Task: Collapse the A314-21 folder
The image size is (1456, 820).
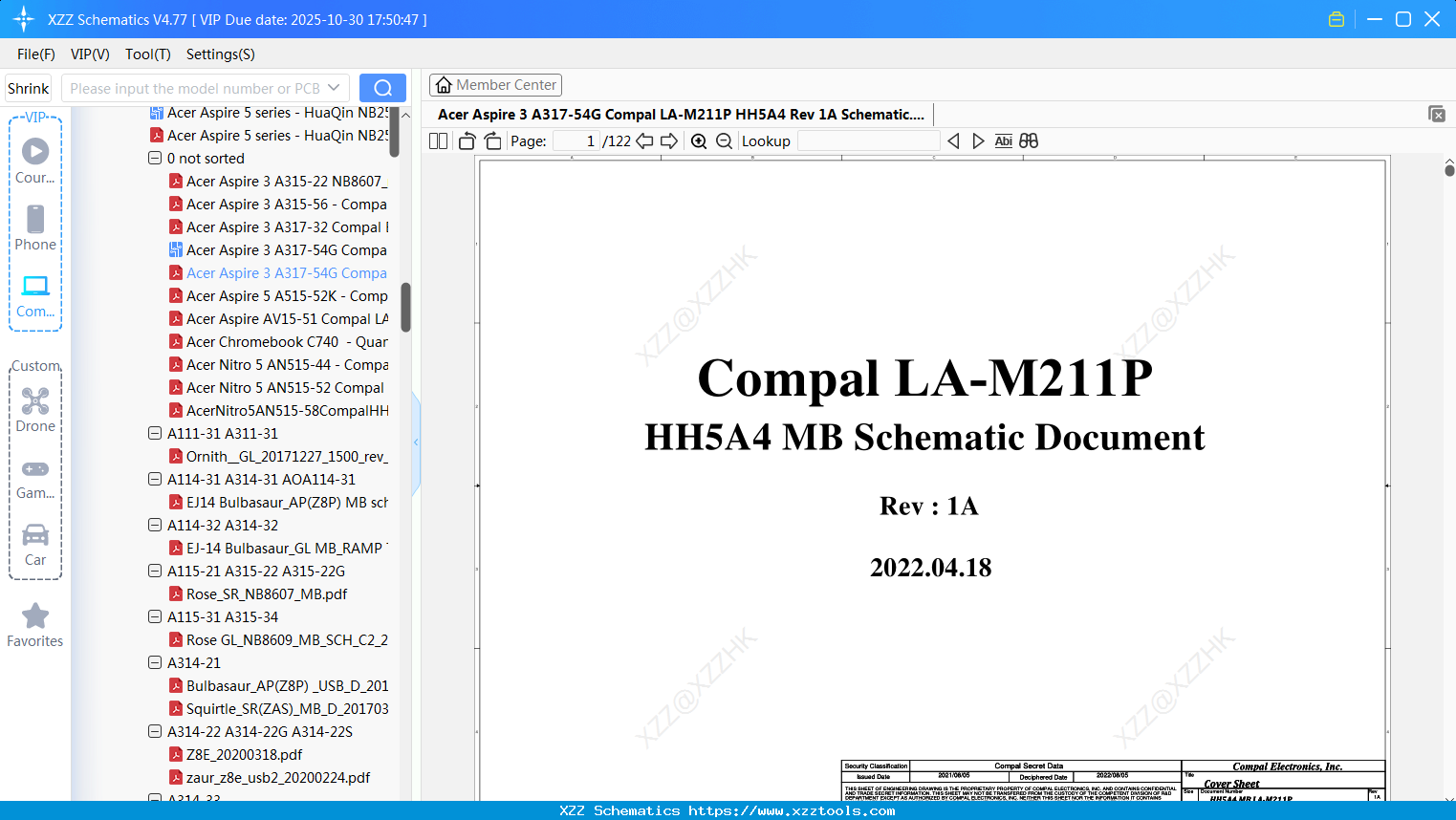Action: (155, 662)
